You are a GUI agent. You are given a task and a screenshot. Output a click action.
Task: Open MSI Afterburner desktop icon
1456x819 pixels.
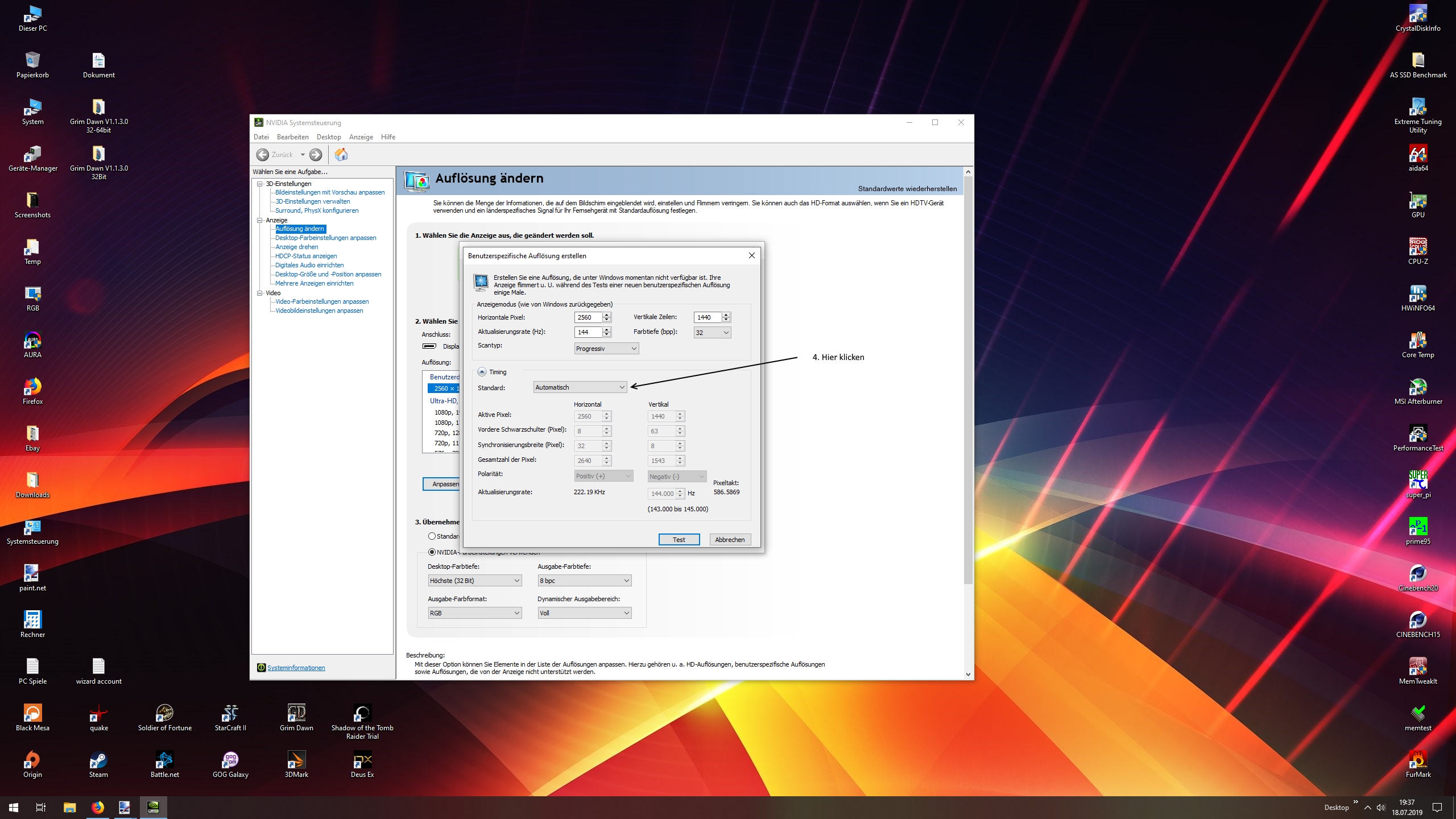point(1418,388)
